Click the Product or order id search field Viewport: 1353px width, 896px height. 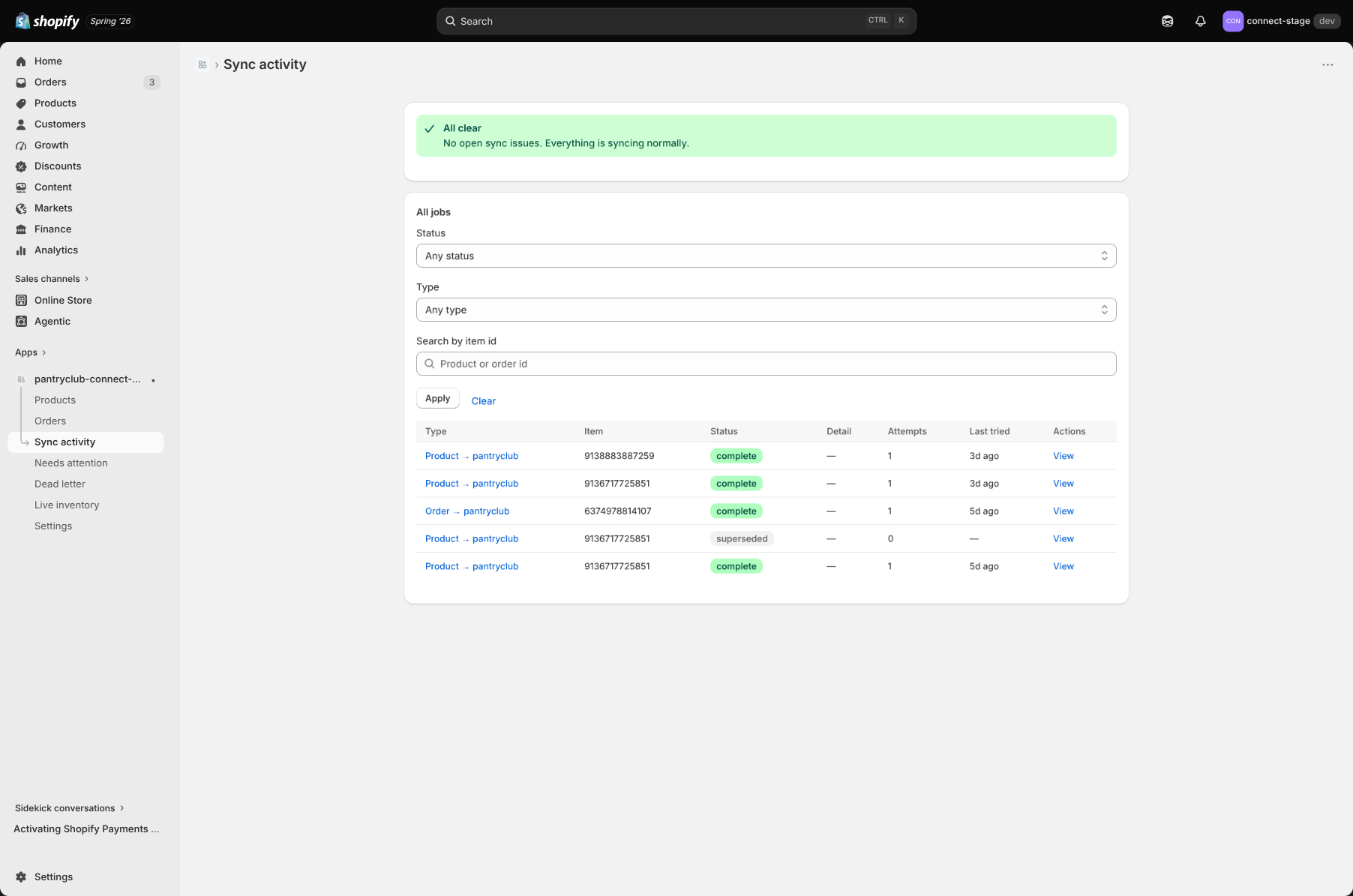(766, 364)
